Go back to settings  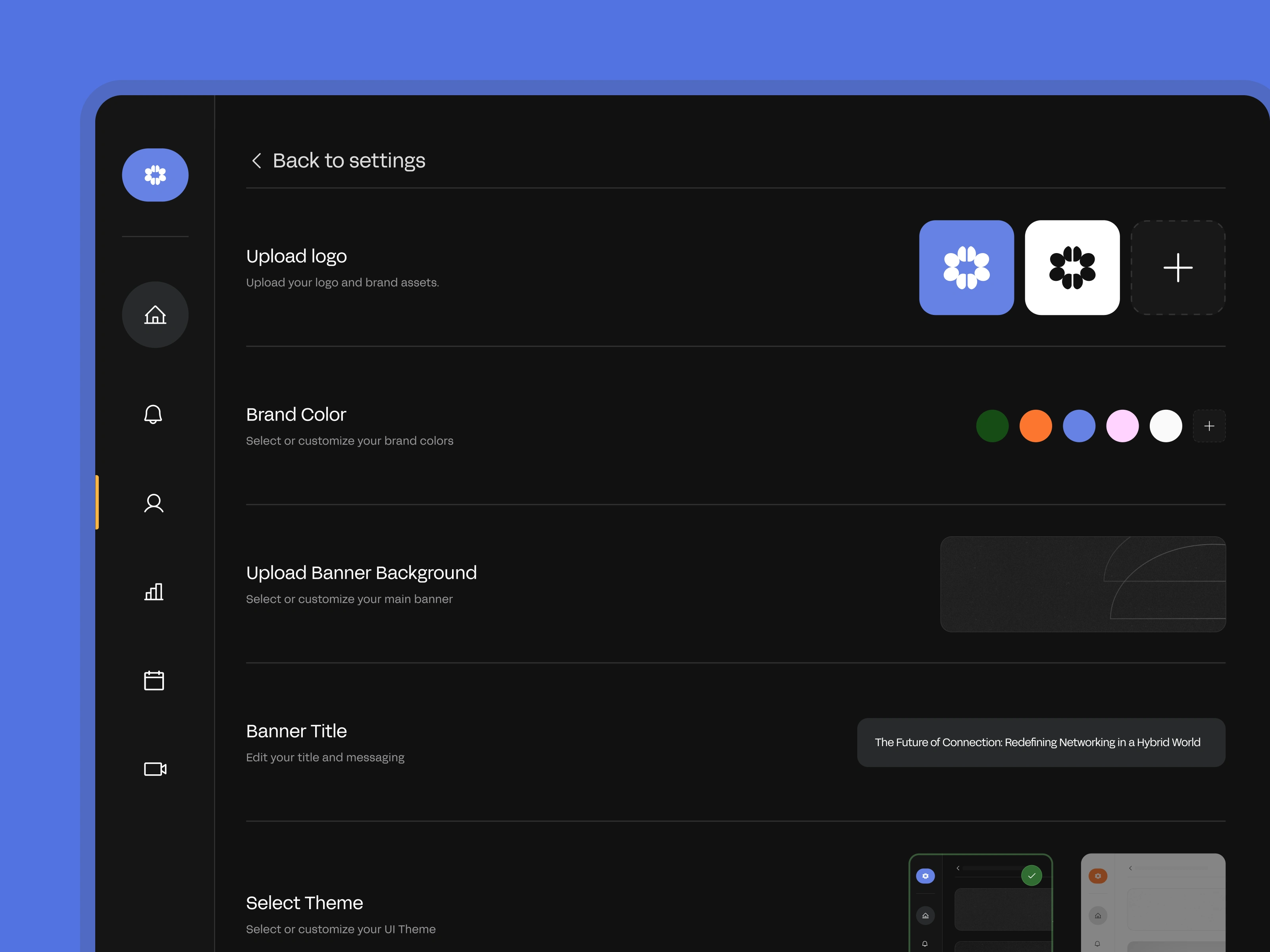tap(349, 161)
